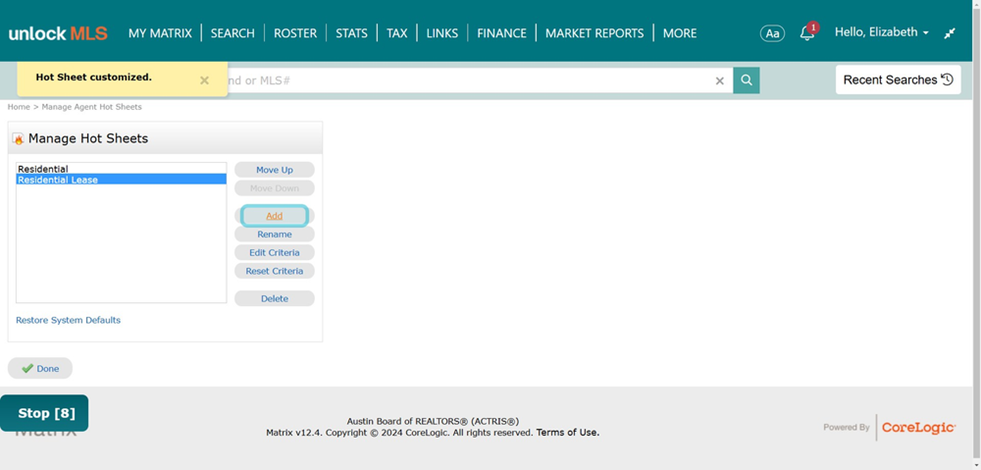This screenshot has width=981, height=470.
Task: Click the Delete button
Action: (274, 299)
